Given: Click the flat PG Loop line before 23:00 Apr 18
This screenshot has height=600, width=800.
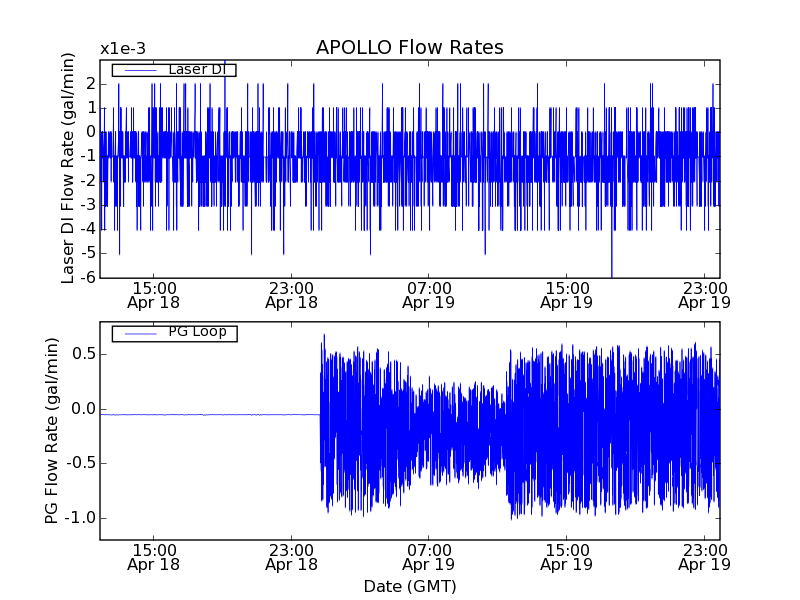Looking at the screenshot, I should coord(210,414).
